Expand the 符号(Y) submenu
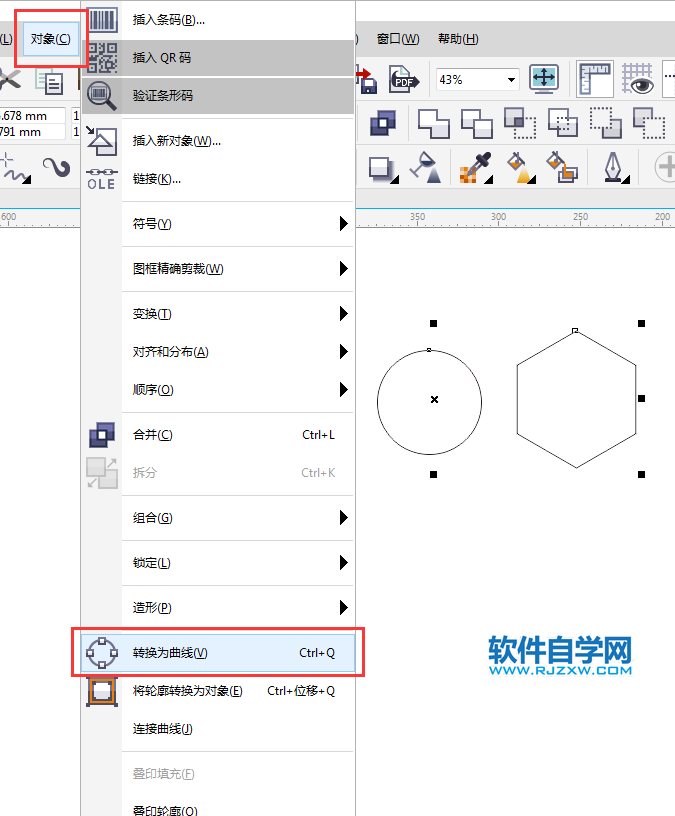 point(218,224)
